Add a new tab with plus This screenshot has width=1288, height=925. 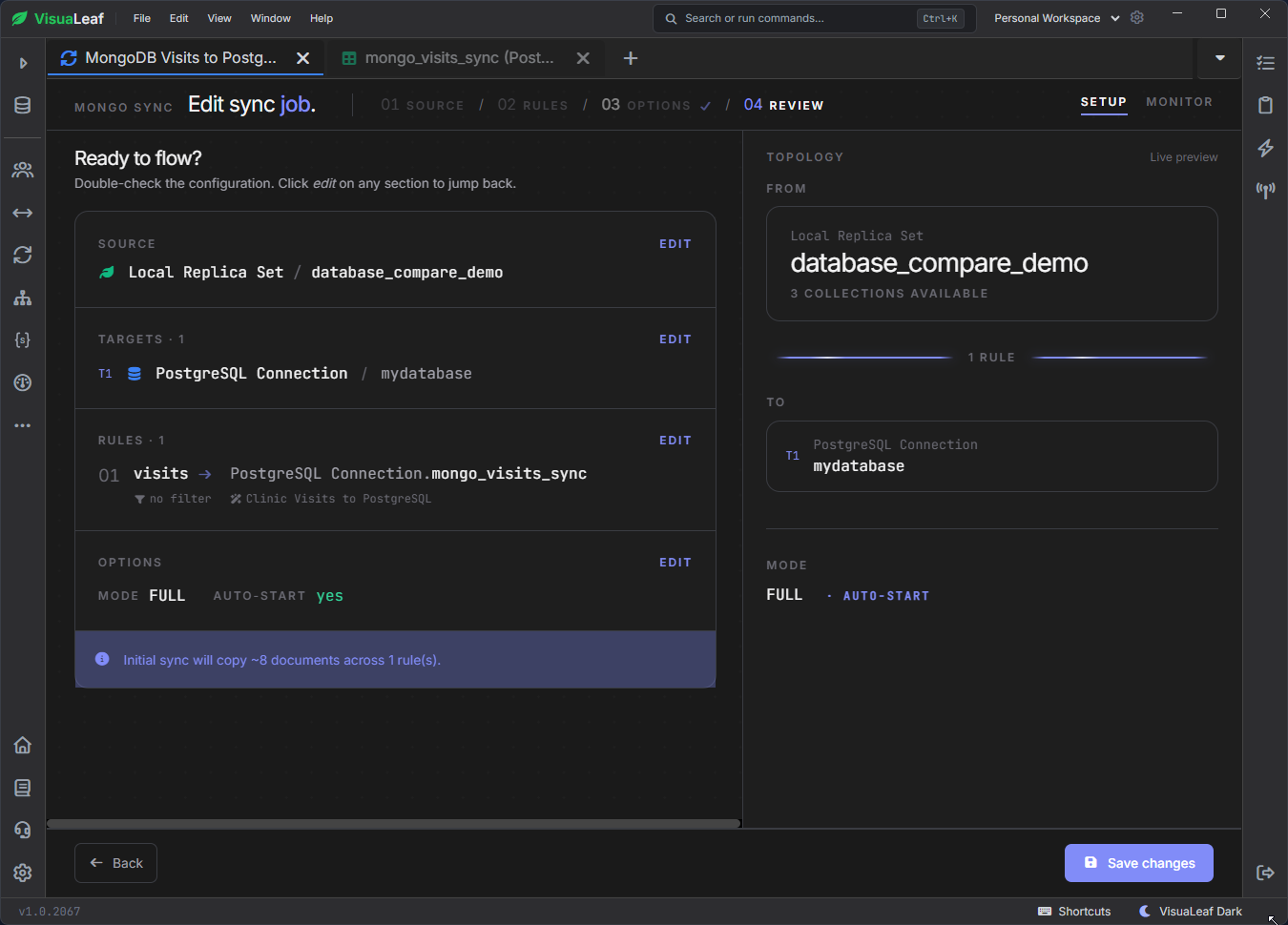tap(631, 58)
